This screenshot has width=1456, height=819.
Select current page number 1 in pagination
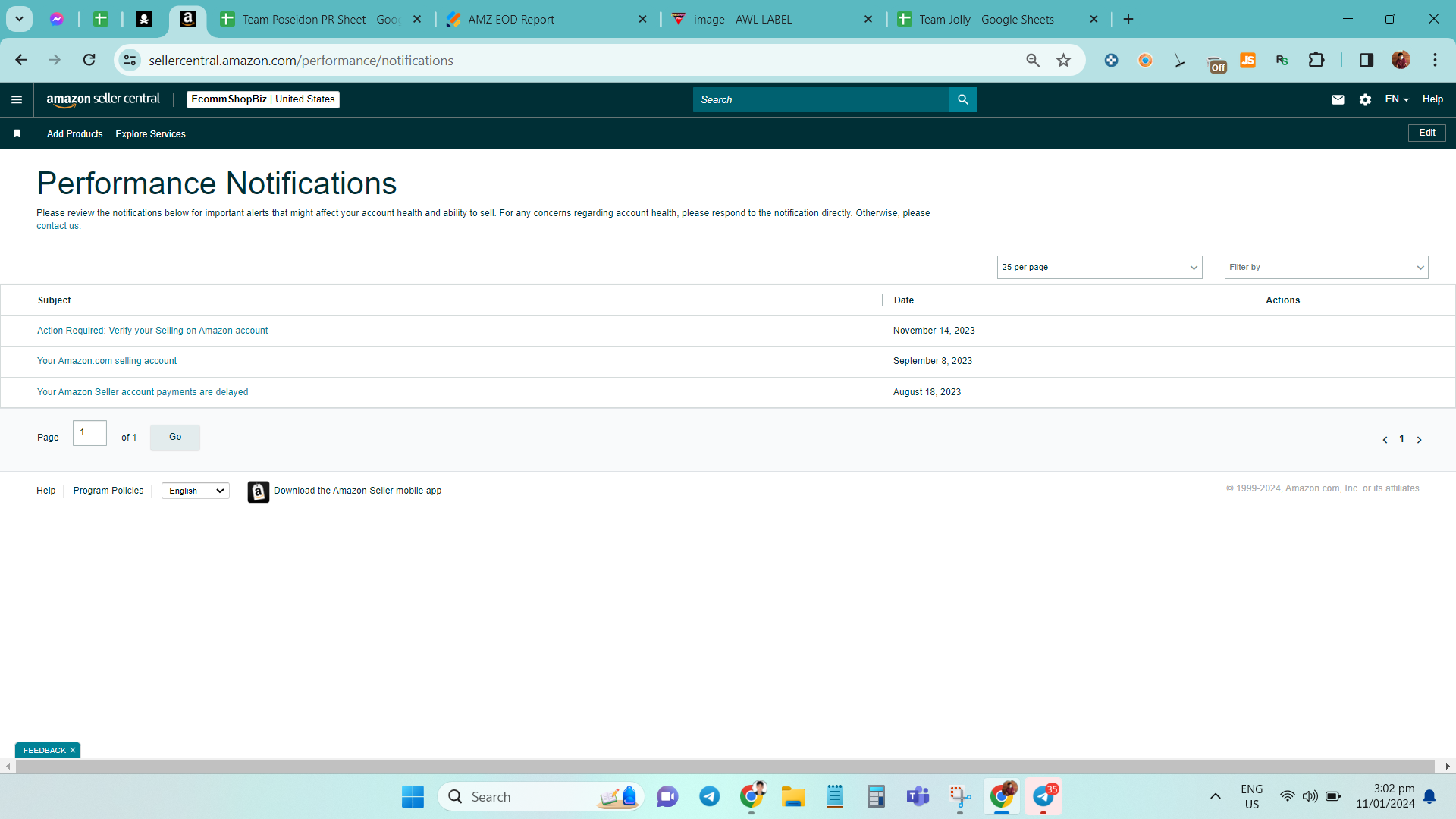click(1402, 439)
